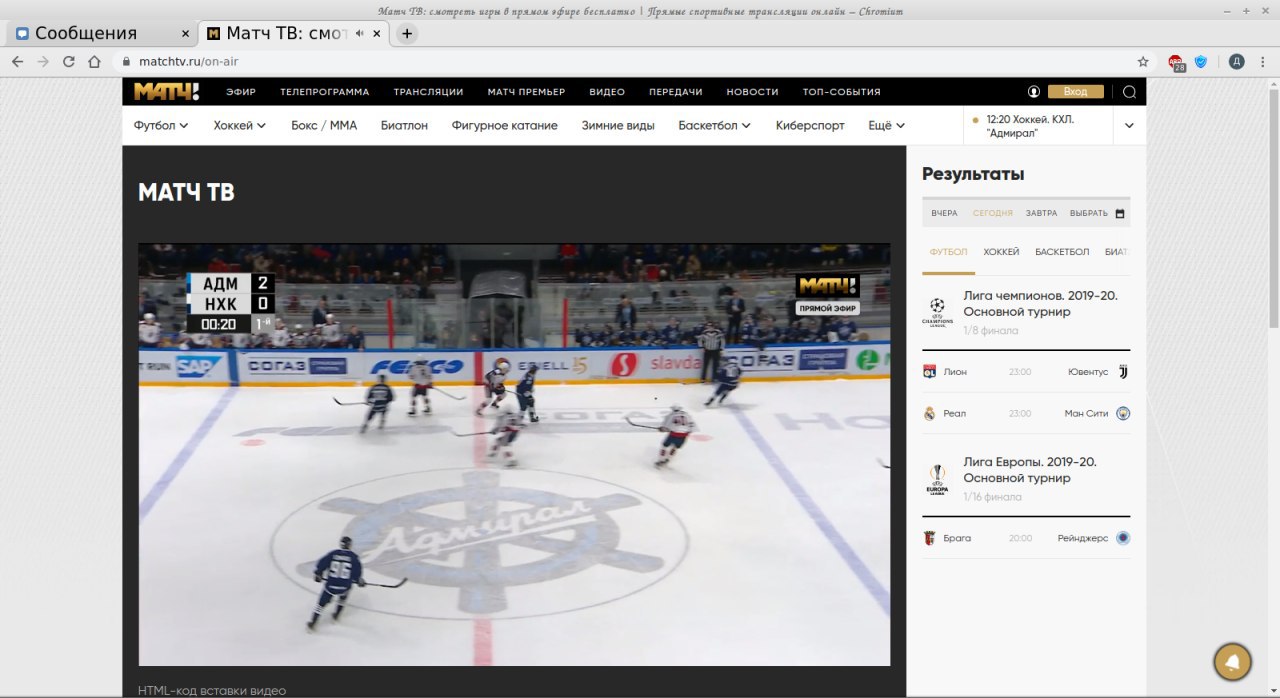Viewport: 1280px width, 698px height.
Task: Open ТЕЛЕПРОГРАММА in top menu
Action: pyautogui.click(x=324, y=92)
